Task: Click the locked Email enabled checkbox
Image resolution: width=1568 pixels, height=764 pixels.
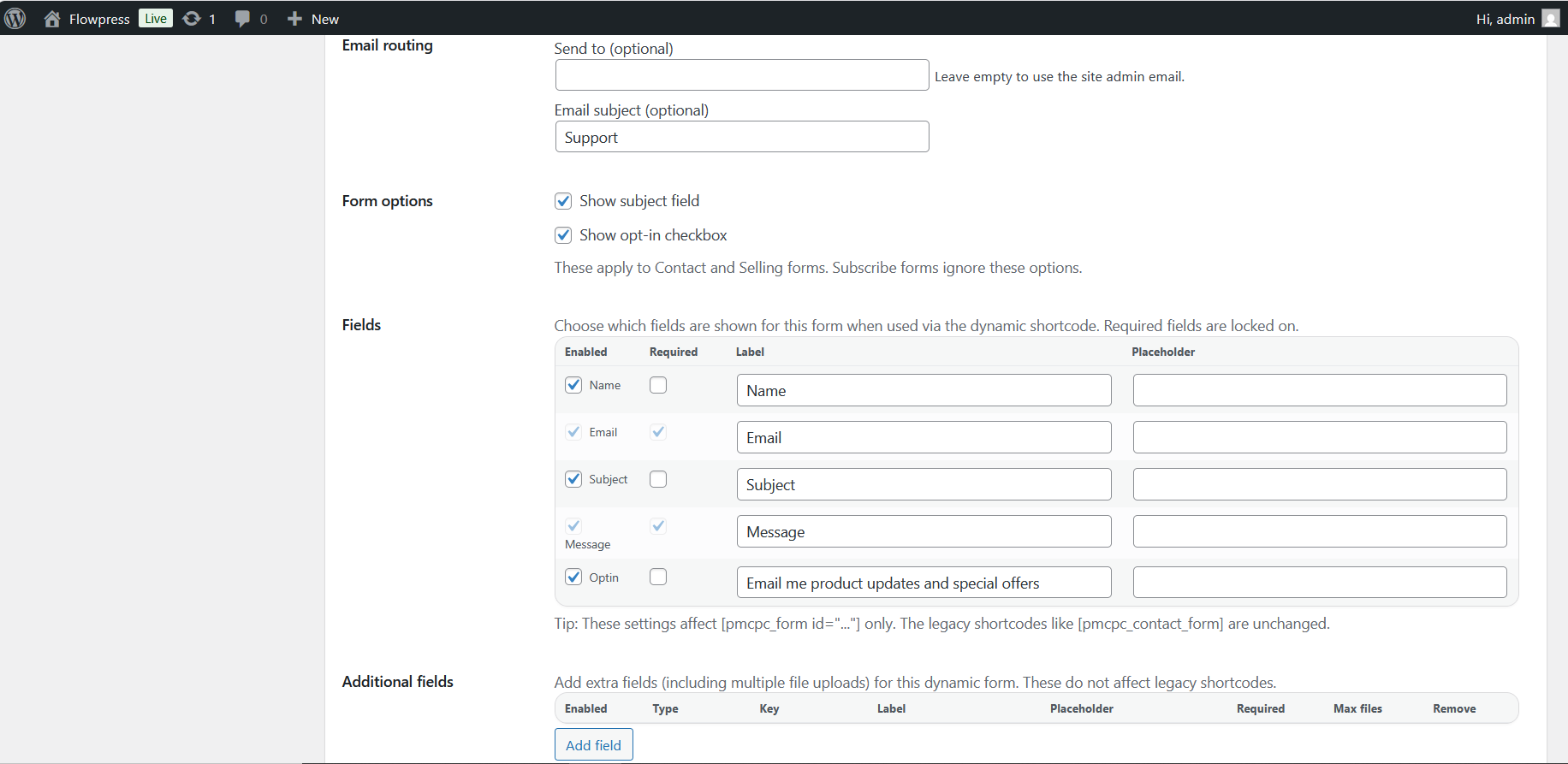Action: pos(573,432)
